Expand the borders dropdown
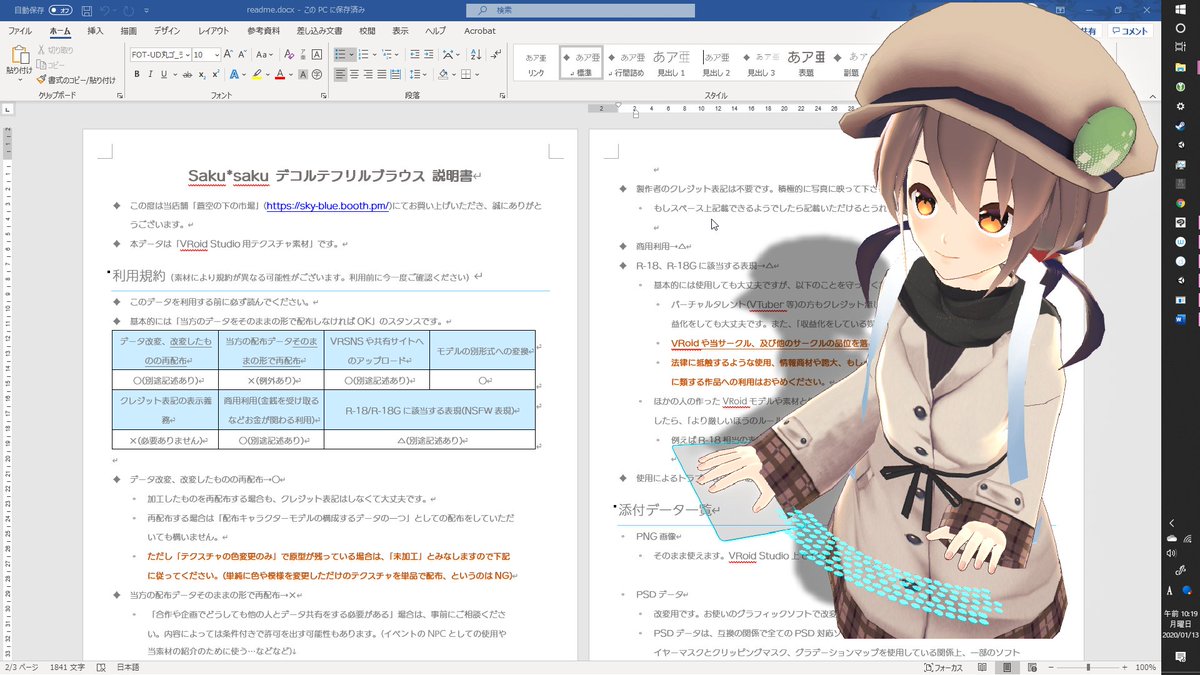Screen dimensions: 1200x675 coord(477,75)
